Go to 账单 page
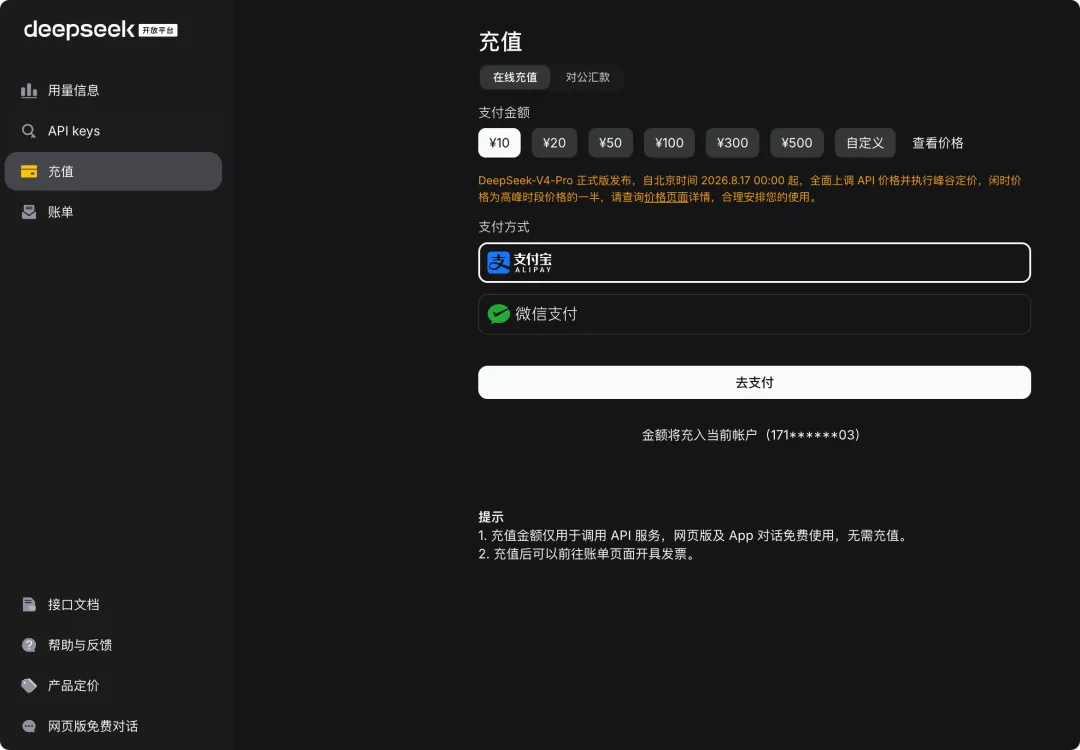This screenshot has height=750, width=1080. [113, 212]
